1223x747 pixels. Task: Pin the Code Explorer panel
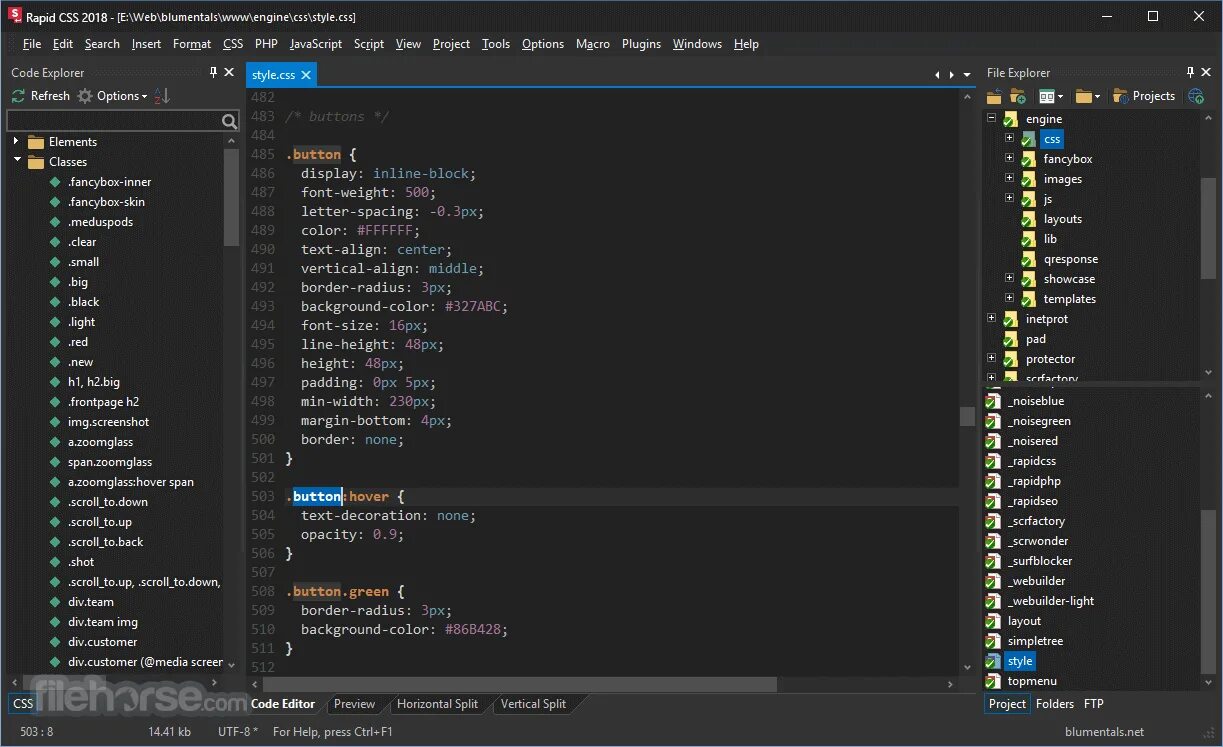[213, 72]
